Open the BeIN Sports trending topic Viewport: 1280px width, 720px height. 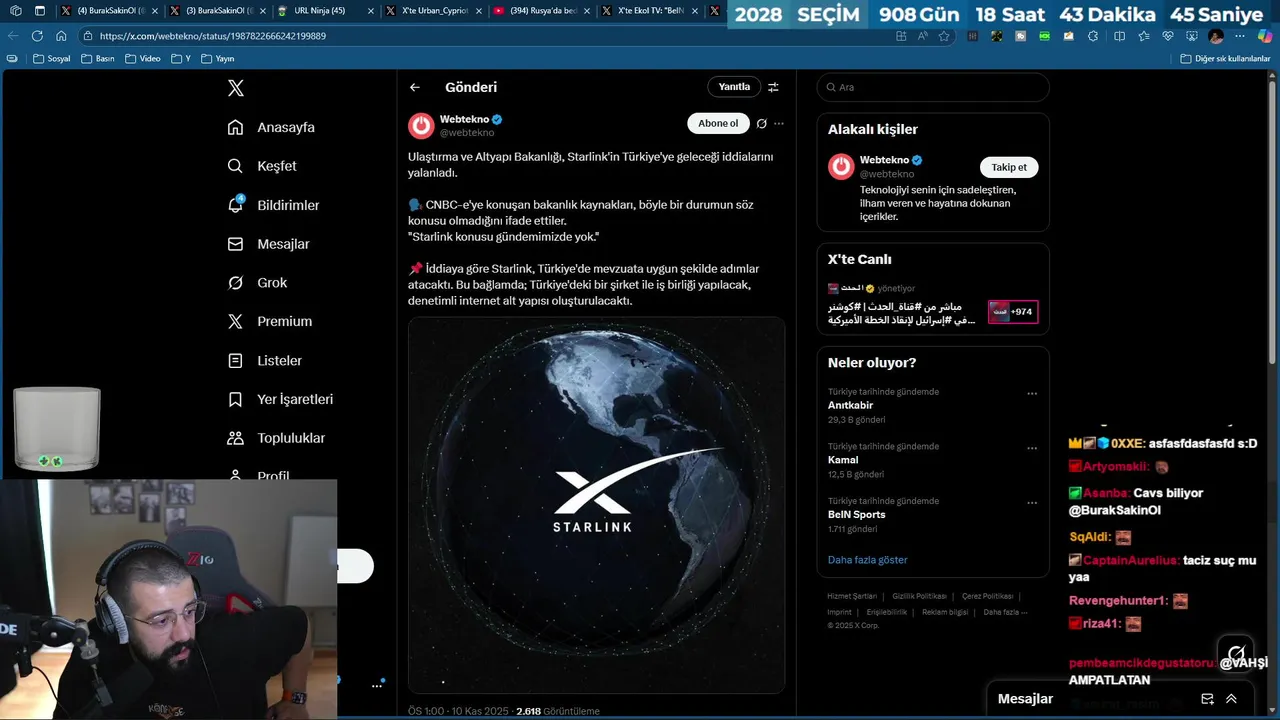(856, 514)
